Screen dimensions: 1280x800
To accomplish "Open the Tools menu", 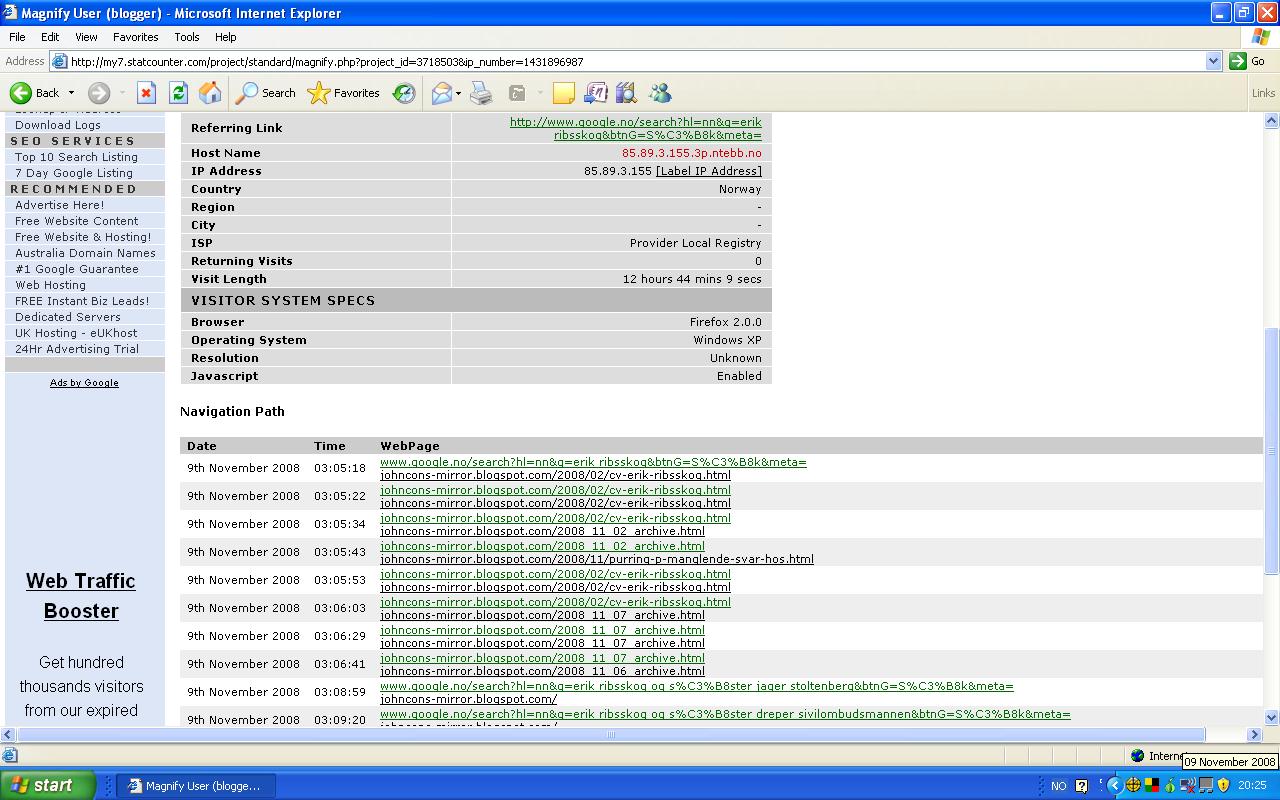I will pyautogui.click(x=187, y=37).
